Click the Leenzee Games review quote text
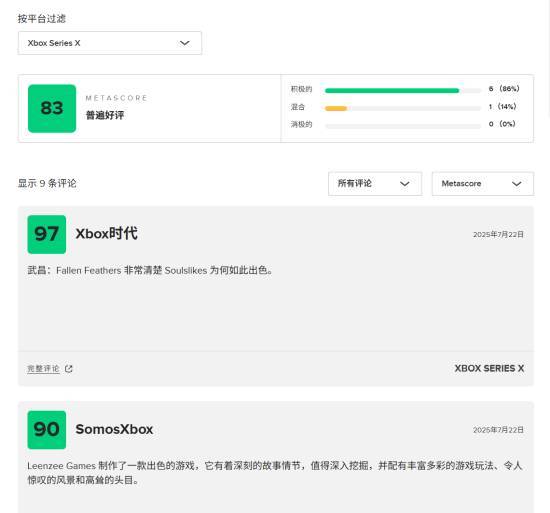Image resolution: width=550 pixels, height=513 pixels. tap(275, 473)
